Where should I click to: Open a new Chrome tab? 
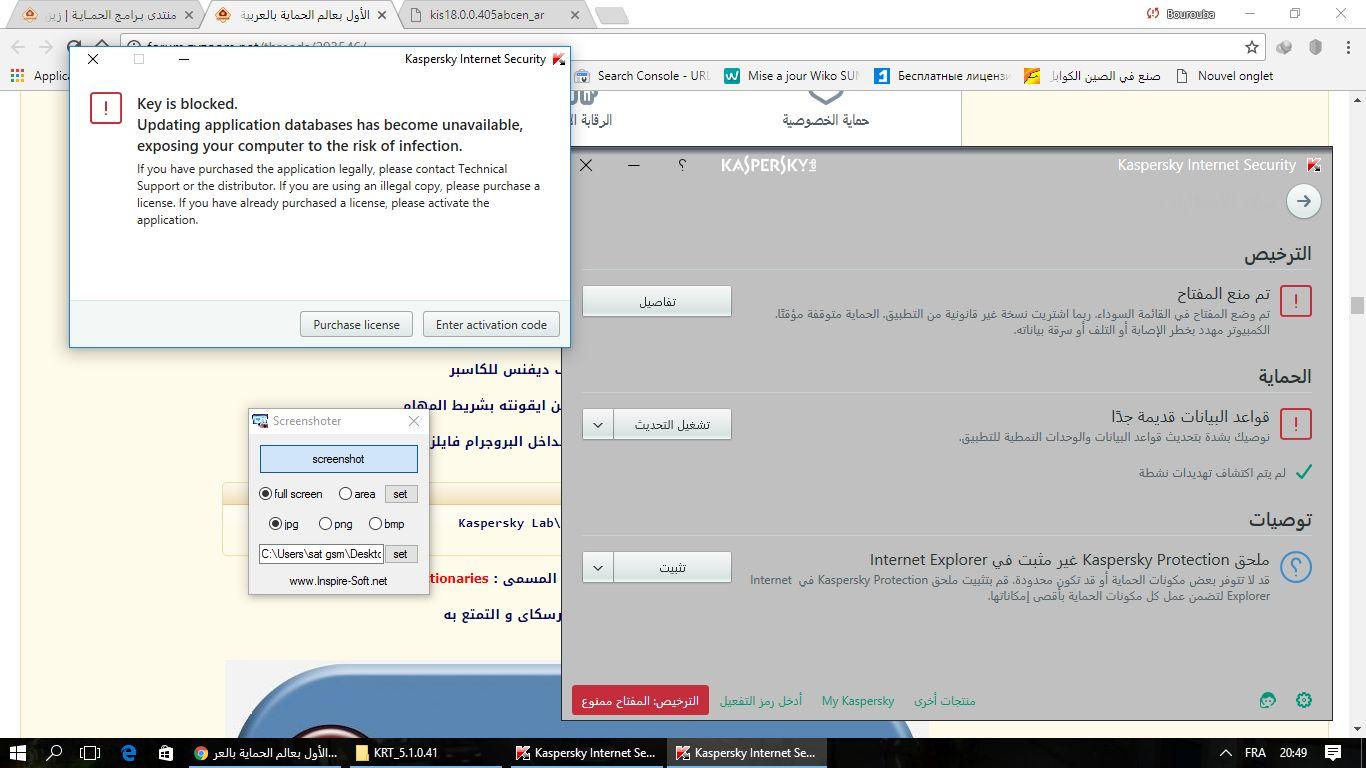click(x=611, y=15)
